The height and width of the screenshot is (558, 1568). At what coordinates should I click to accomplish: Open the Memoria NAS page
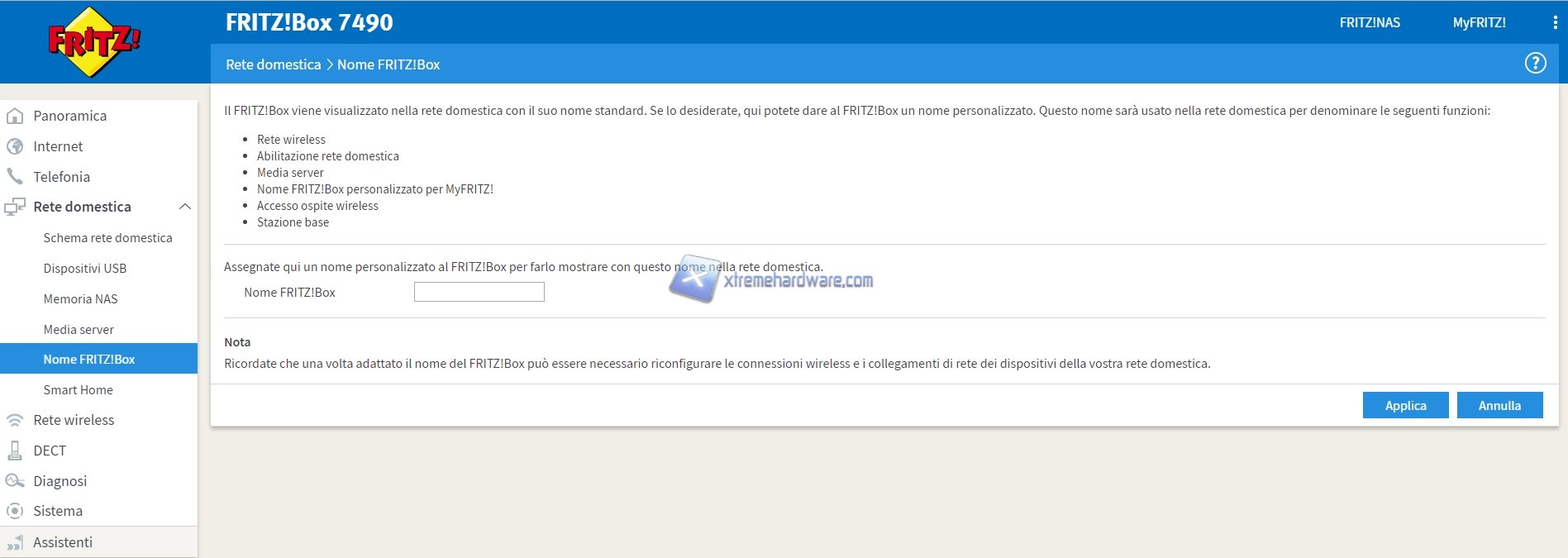[x=80, y=299]
